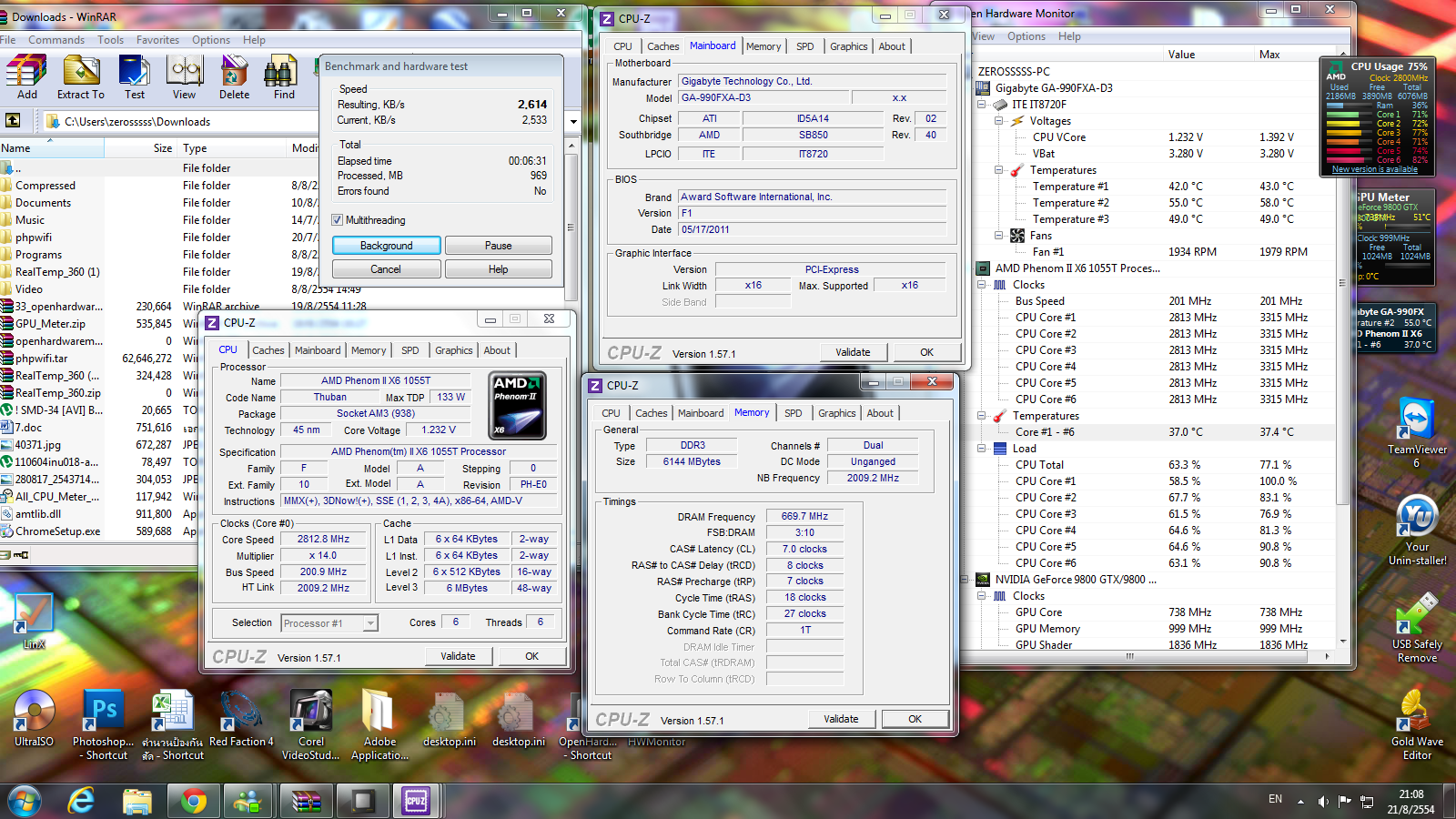Image resolution: width=1456 pixels, height=819 pixels.
Task: Select the 'CPU VCore' row in Hardware Monitor
Action: [1156, 137]
